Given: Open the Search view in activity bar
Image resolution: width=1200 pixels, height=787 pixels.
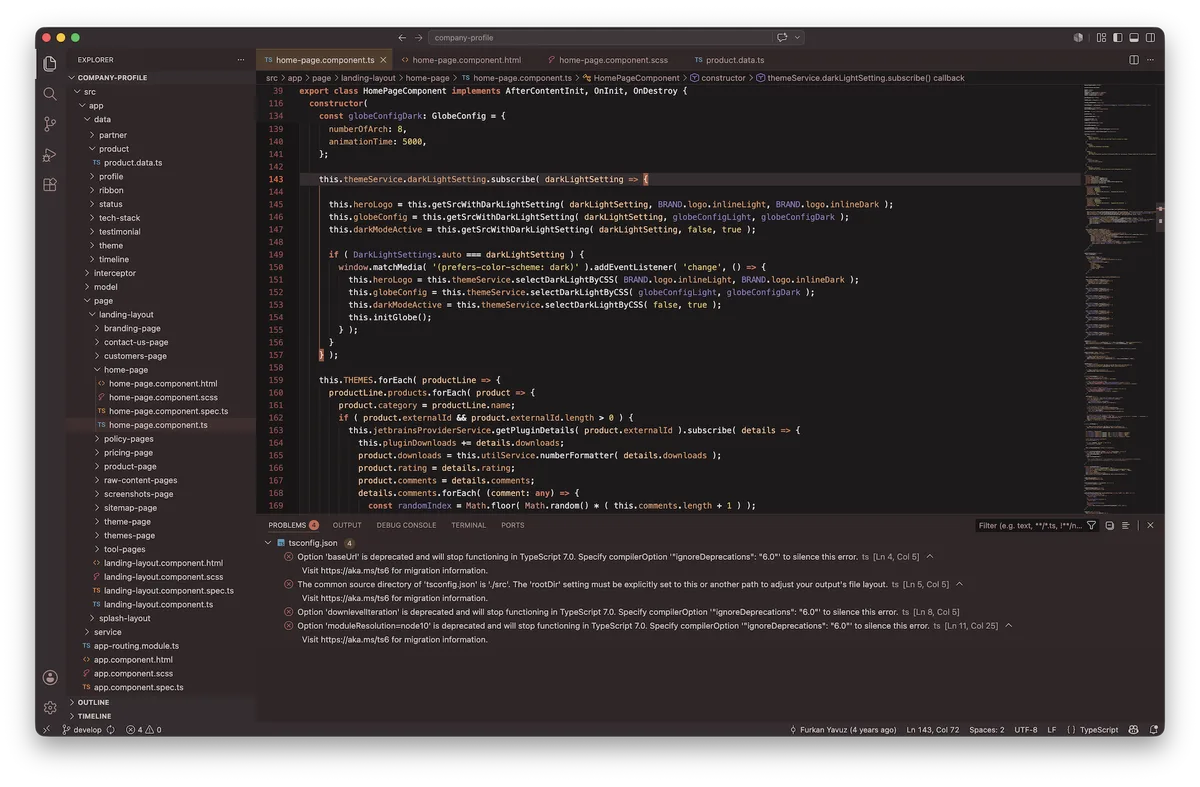Looking at the screenshot, I should click(50, 94).
